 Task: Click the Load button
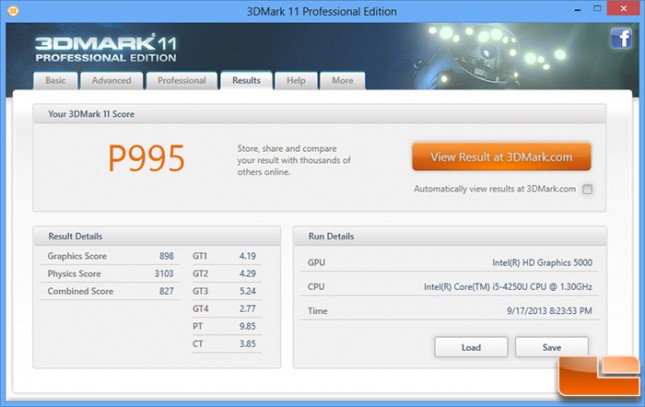click(471, 347)
